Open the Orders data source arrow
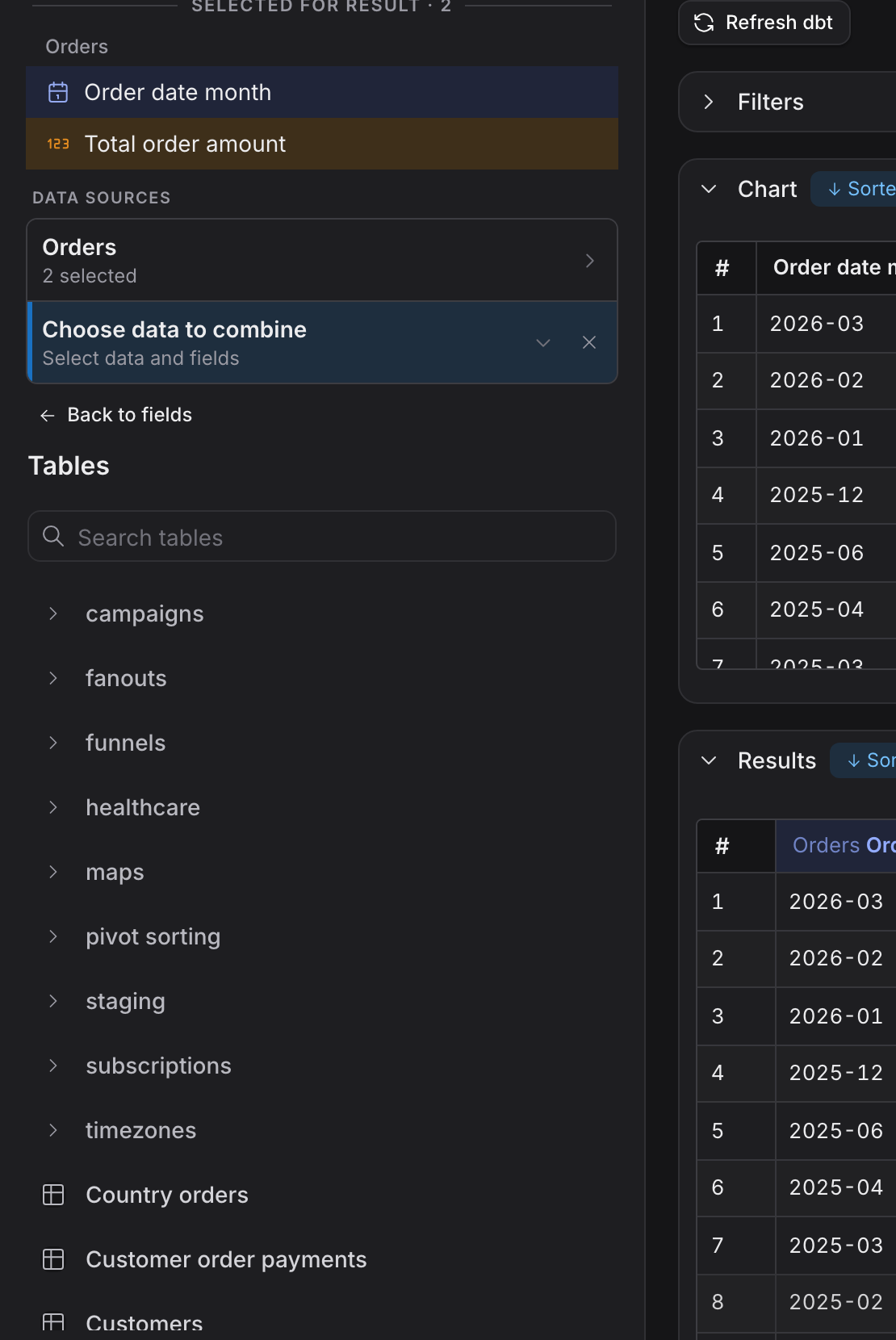896x1340 pixels. [590, 261]
